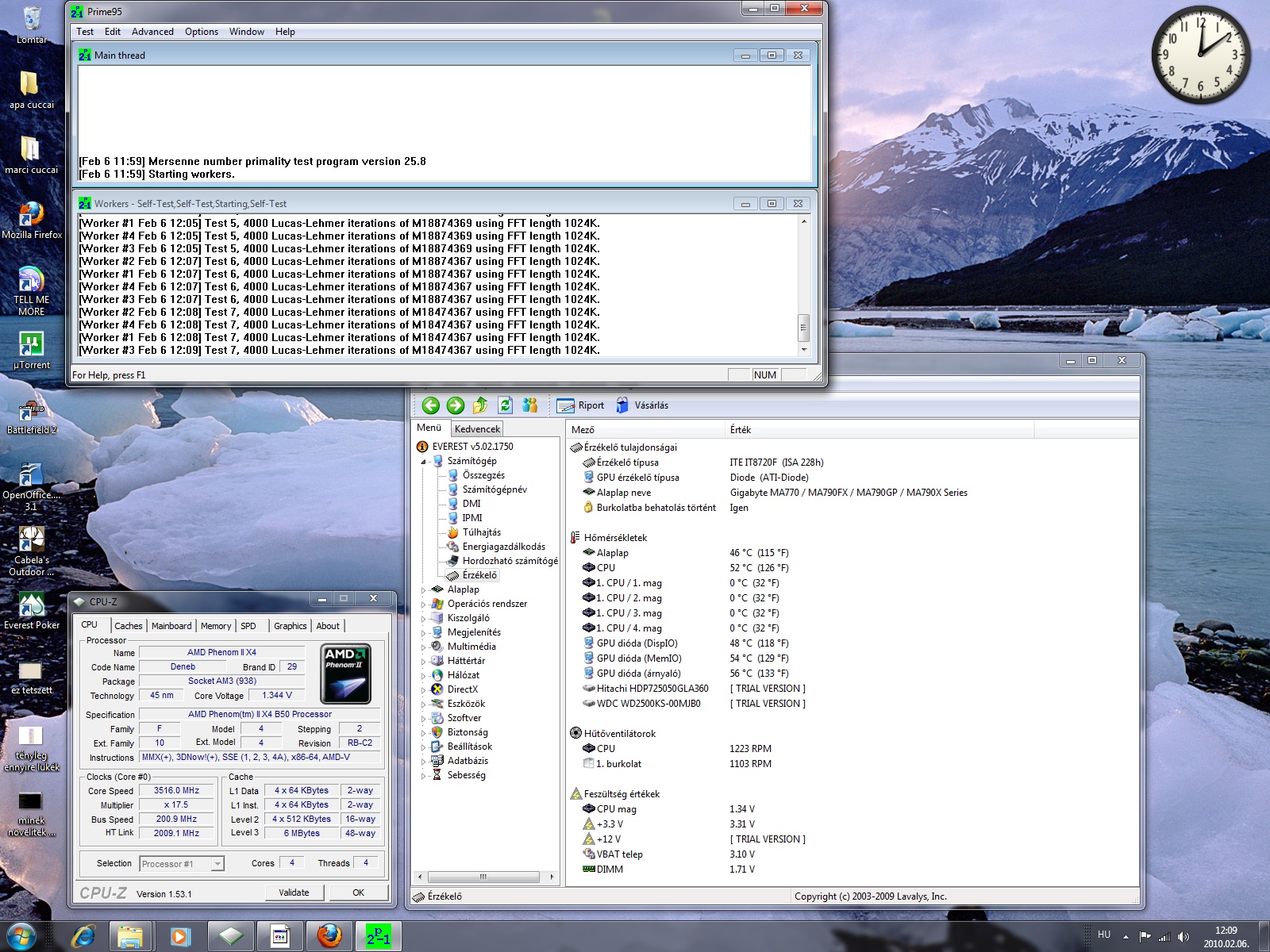The height and width of the screenshot is (952, 1270).
Task: Select Összegzés in the EVEREST tree
Action: tap(483, 476)
